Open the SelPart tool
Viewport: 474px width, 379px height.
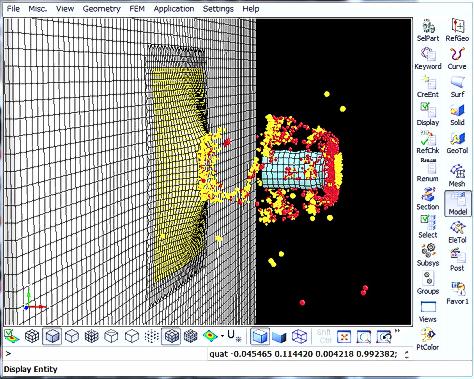pyautogui.click(x=428, y=30)
